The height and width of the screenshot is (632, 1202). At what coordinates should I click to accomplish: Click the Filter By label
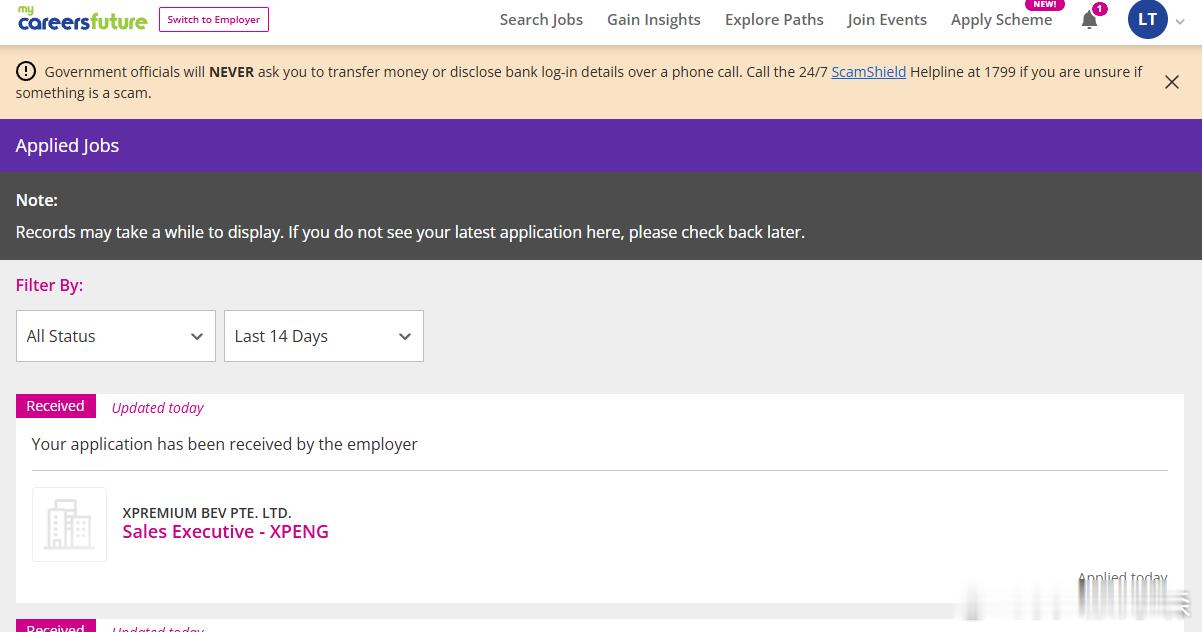[x=49, y=285]
